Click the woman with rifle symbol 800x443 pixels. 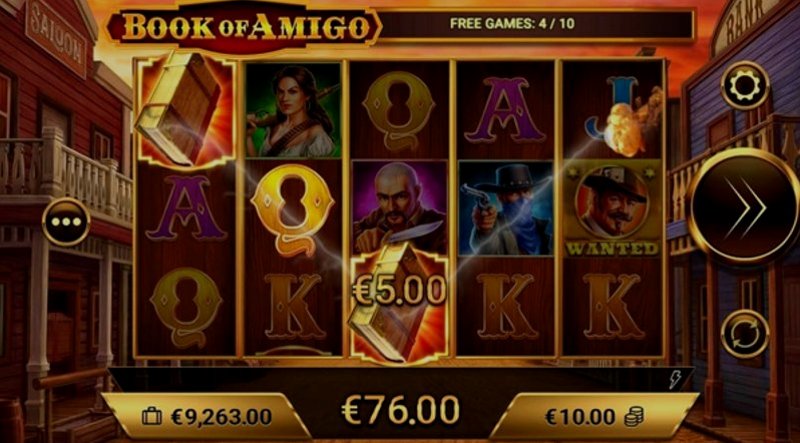[293, 110]
